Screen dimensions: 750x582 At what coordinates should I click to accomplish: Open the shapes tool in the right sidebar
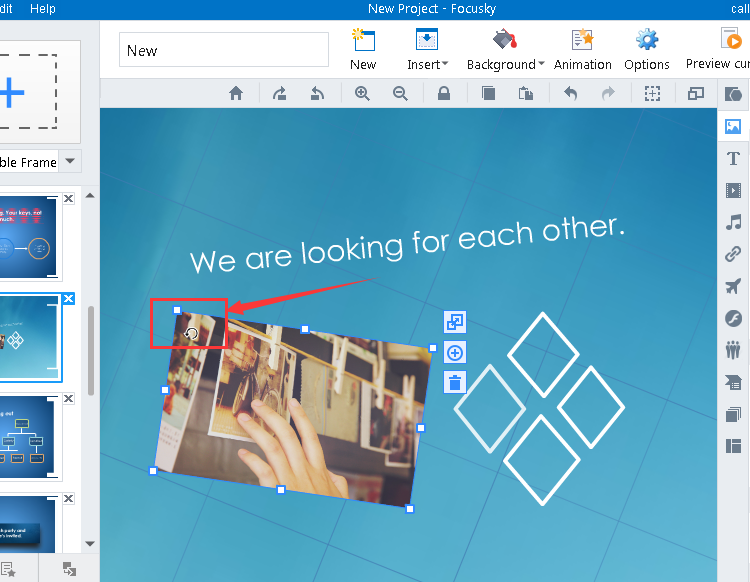[x=733, y=94]
